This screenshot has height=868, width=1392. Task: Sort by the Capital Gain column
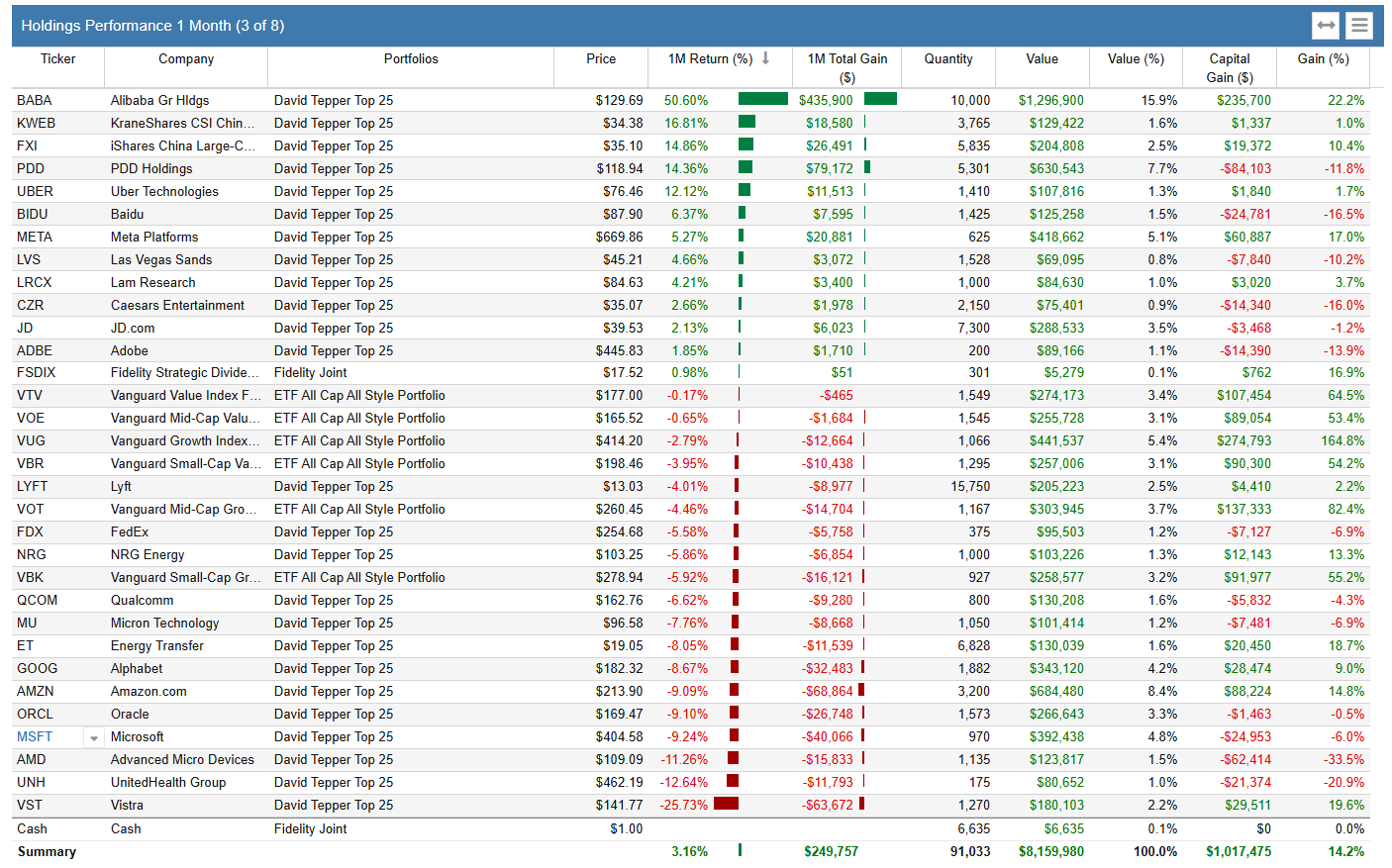1230,66
